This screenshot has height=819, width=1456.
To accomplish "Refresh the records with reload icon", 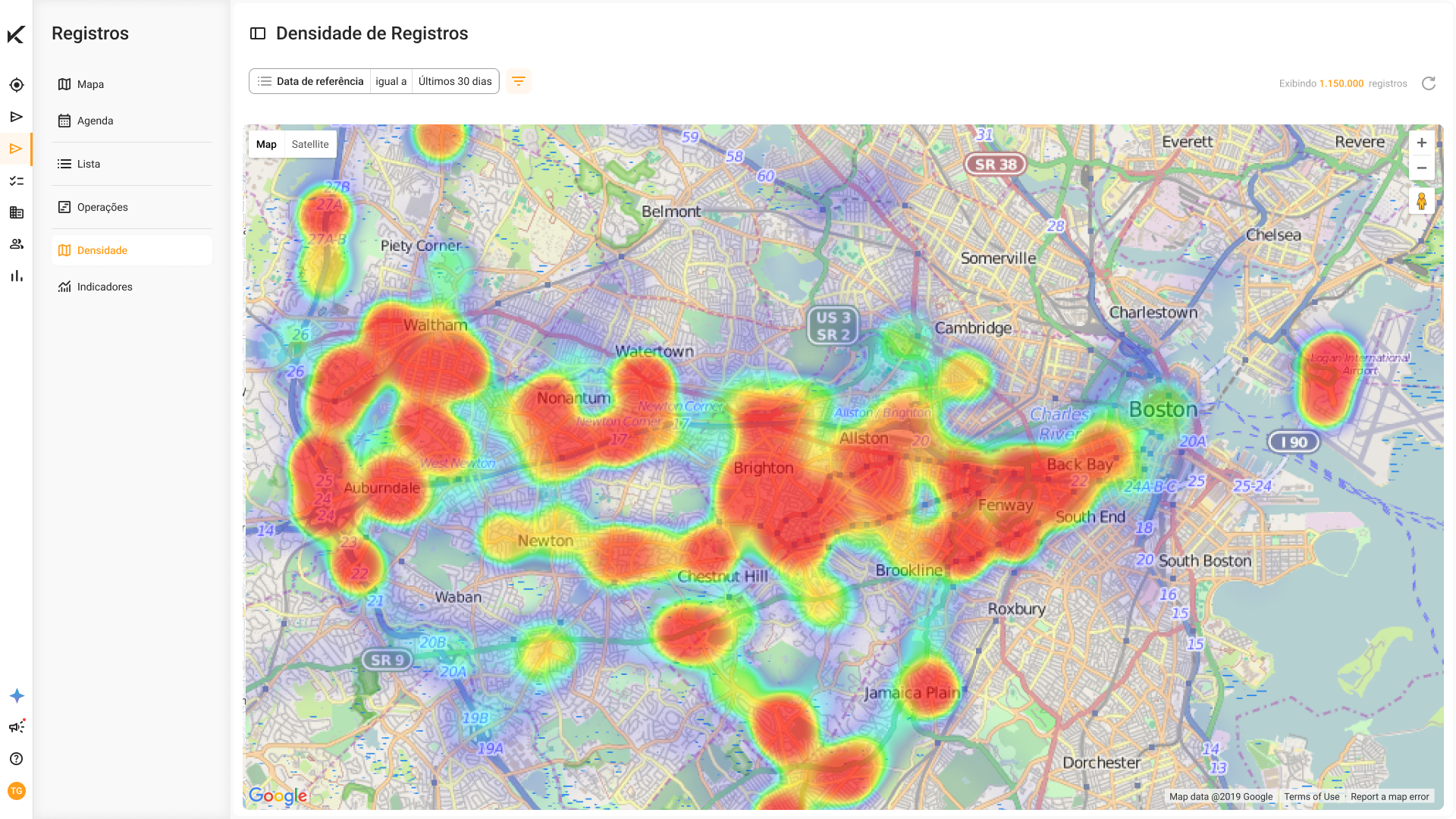I will tap(1429, 83).
